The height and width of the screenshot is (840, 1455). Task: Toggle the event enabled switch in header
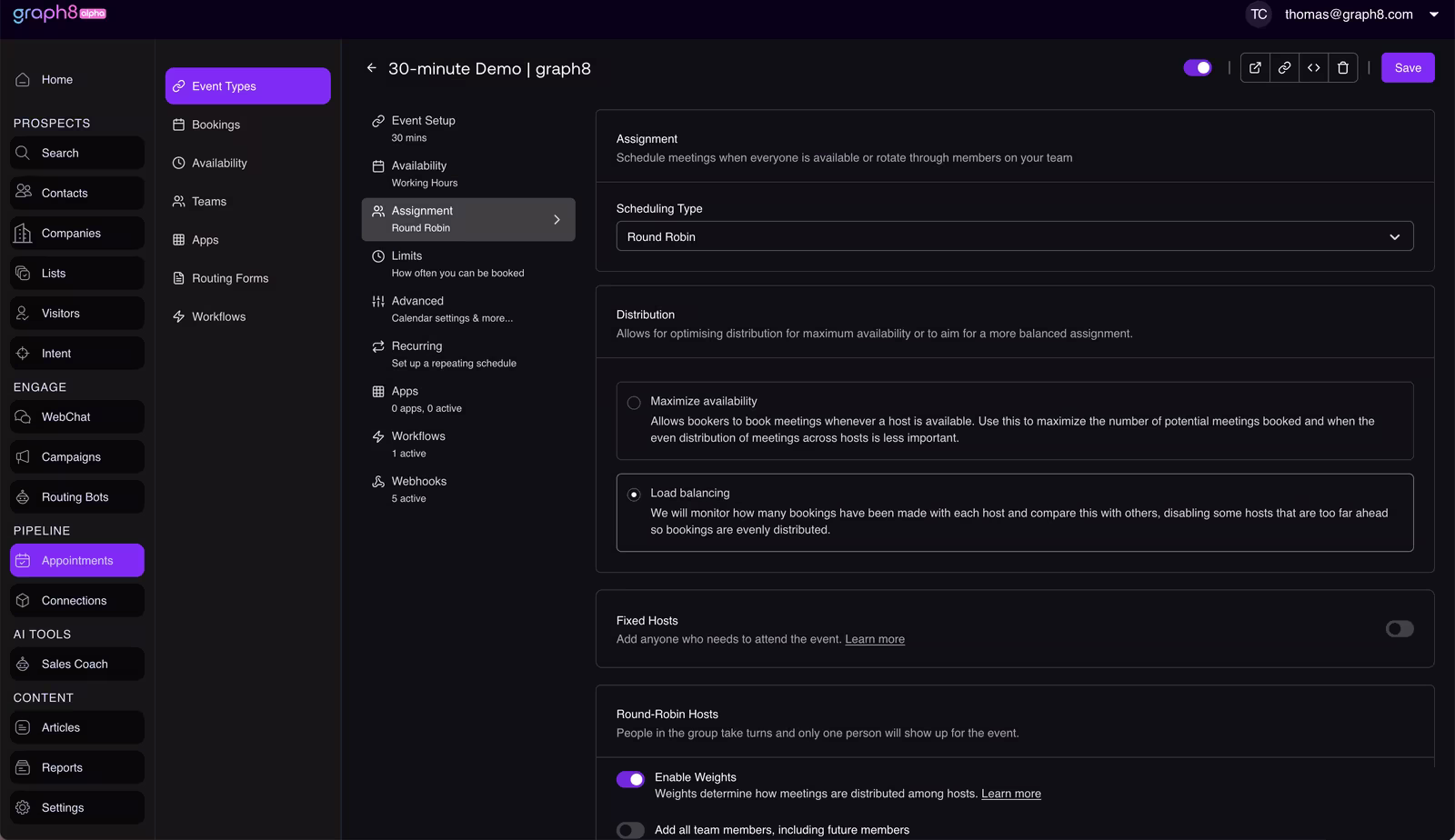(1198, 68)
